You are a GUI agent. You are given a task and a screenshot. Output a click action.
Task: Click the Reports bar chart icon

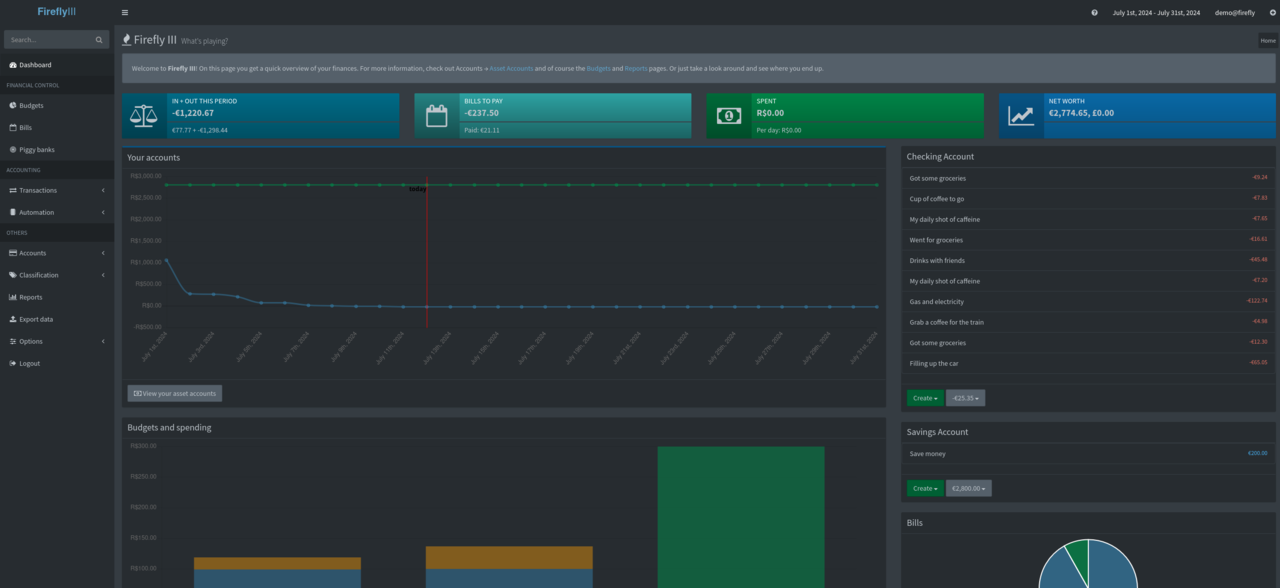[13, 297]
